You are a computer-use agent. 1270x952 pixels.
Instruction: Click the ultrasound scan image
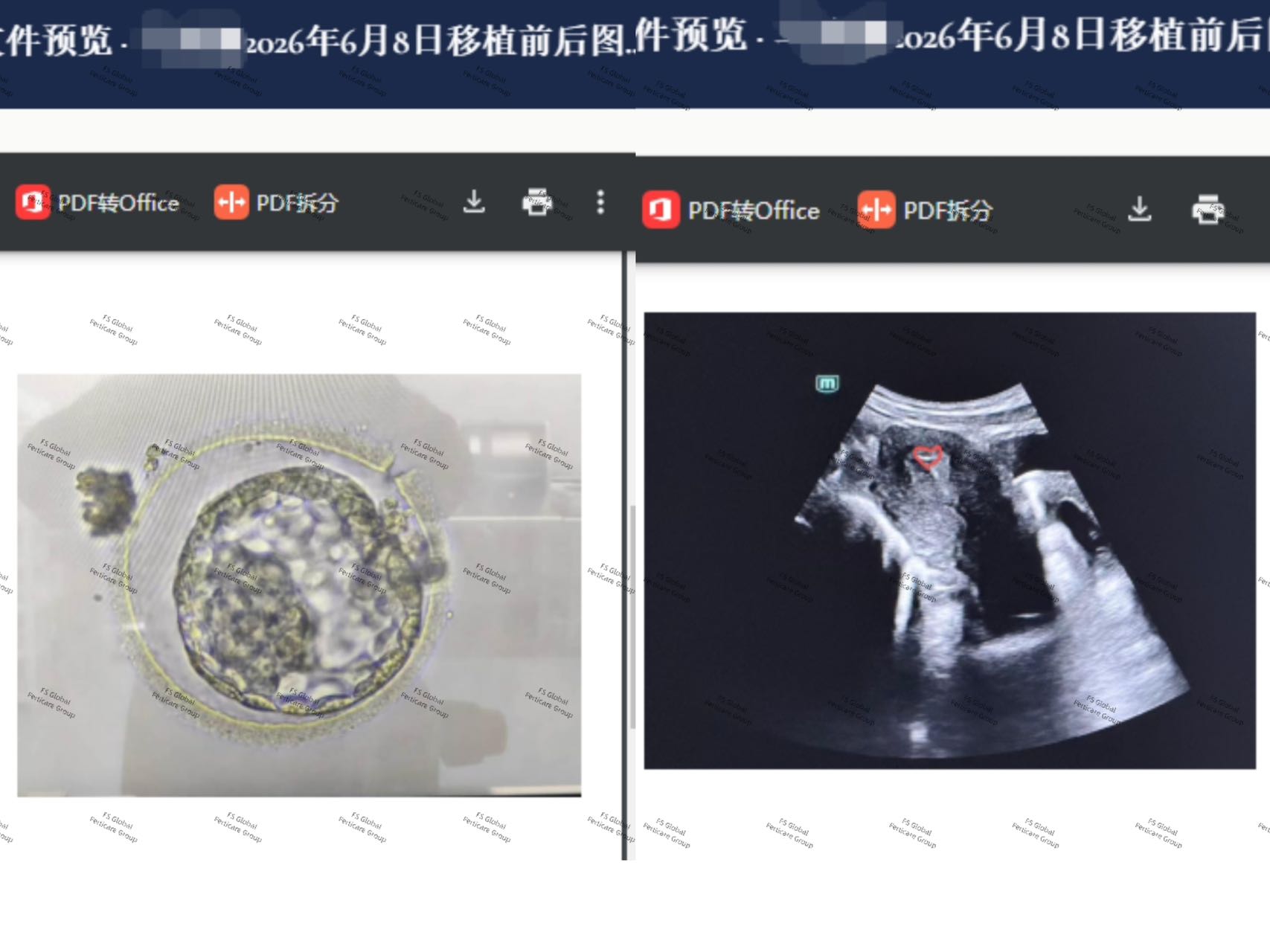(949, 541)
